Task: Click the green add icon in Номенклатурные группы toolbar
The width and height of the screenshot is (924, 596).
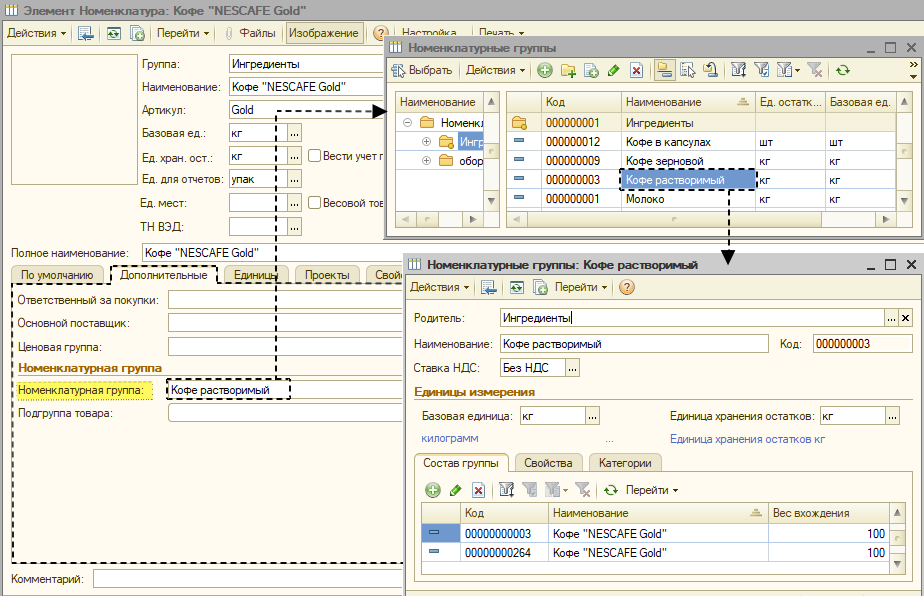Action: (545, 71)
